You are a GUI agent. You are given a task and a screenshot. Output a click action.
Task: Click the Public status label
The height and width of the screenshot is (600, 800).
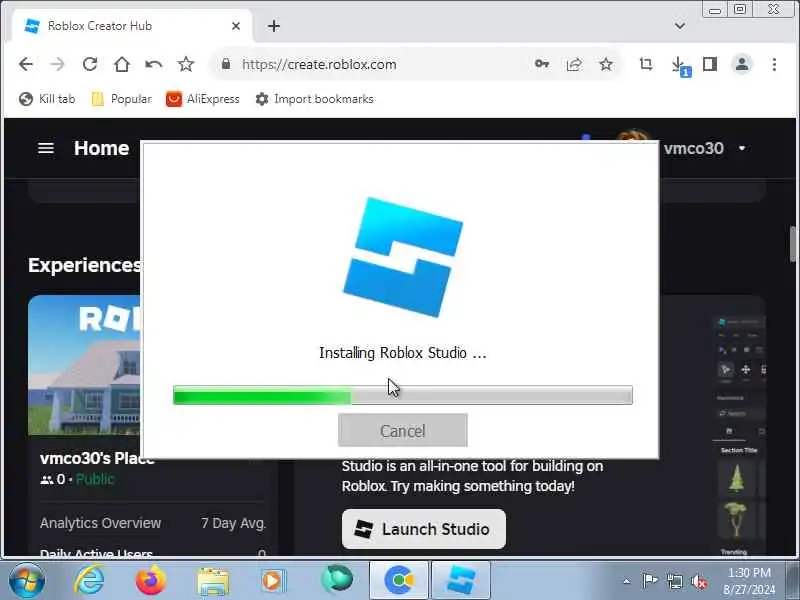coord(95,479)
